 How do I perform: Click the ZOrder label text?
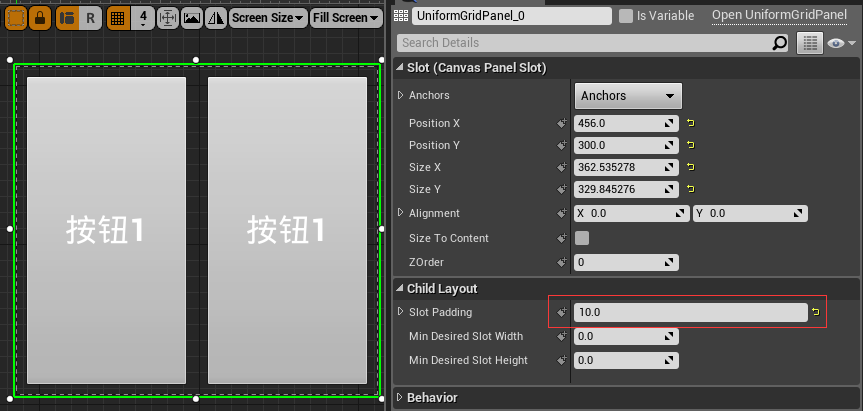point(427,262)
